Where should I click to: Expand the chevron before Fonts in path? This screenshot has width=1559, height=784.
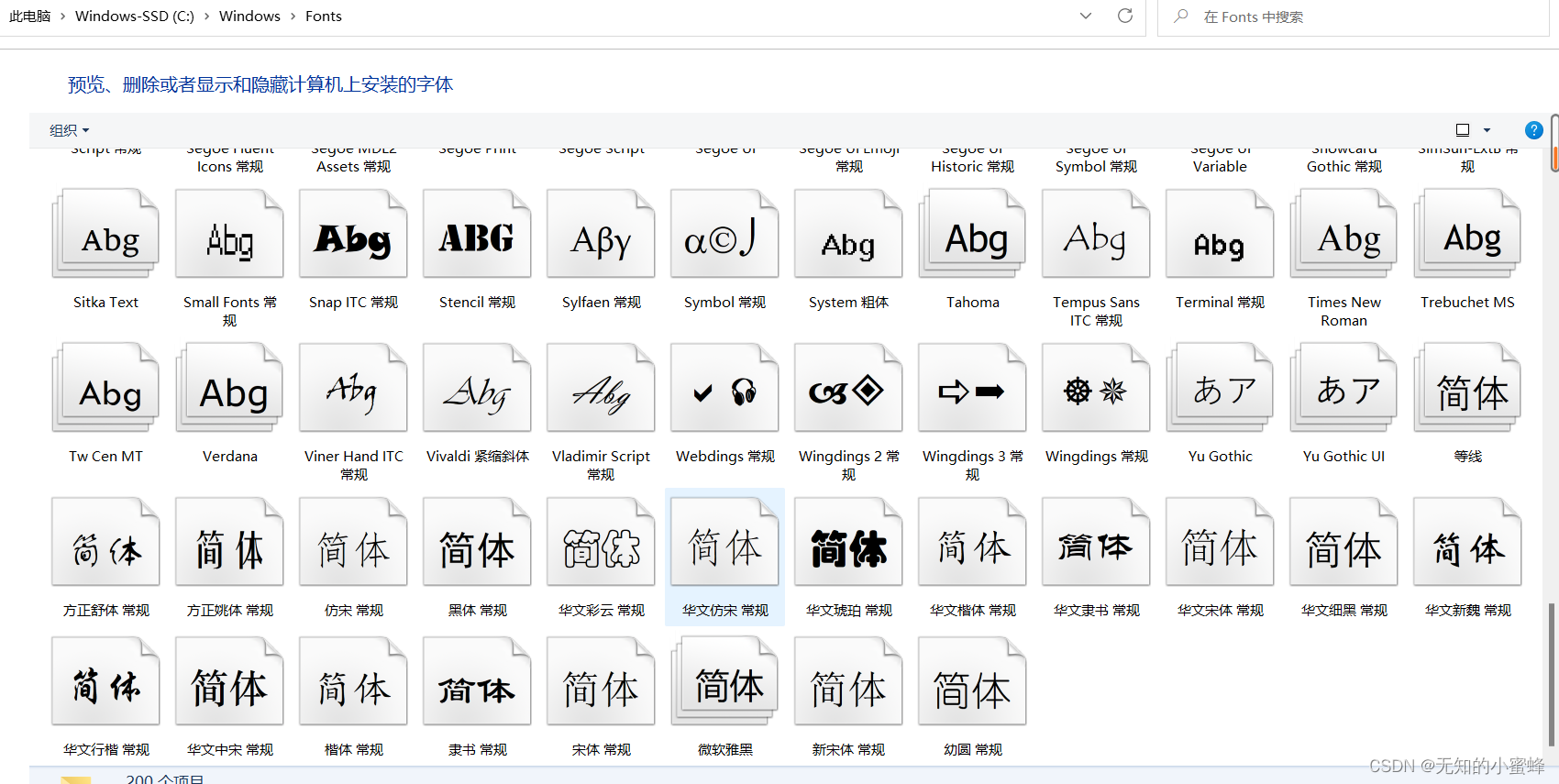(293, 17)
